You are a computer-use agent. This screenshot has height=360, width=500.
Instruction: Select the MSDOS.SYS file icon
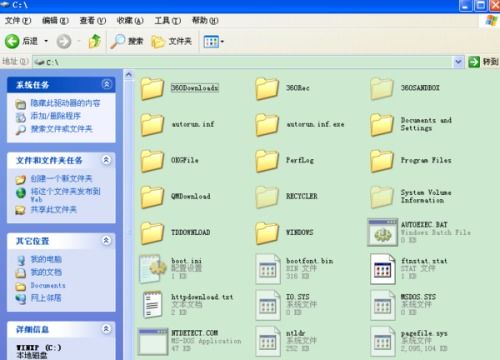pos(383,305)
